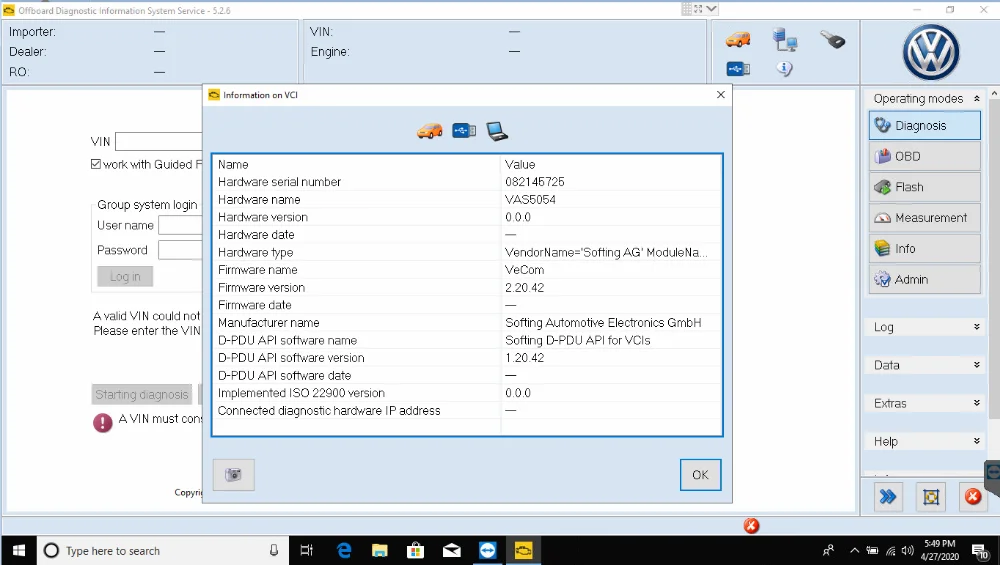Screen dimensions: 1000x565
Task: Click the volume icon in system tray
Action: [908, 550]
